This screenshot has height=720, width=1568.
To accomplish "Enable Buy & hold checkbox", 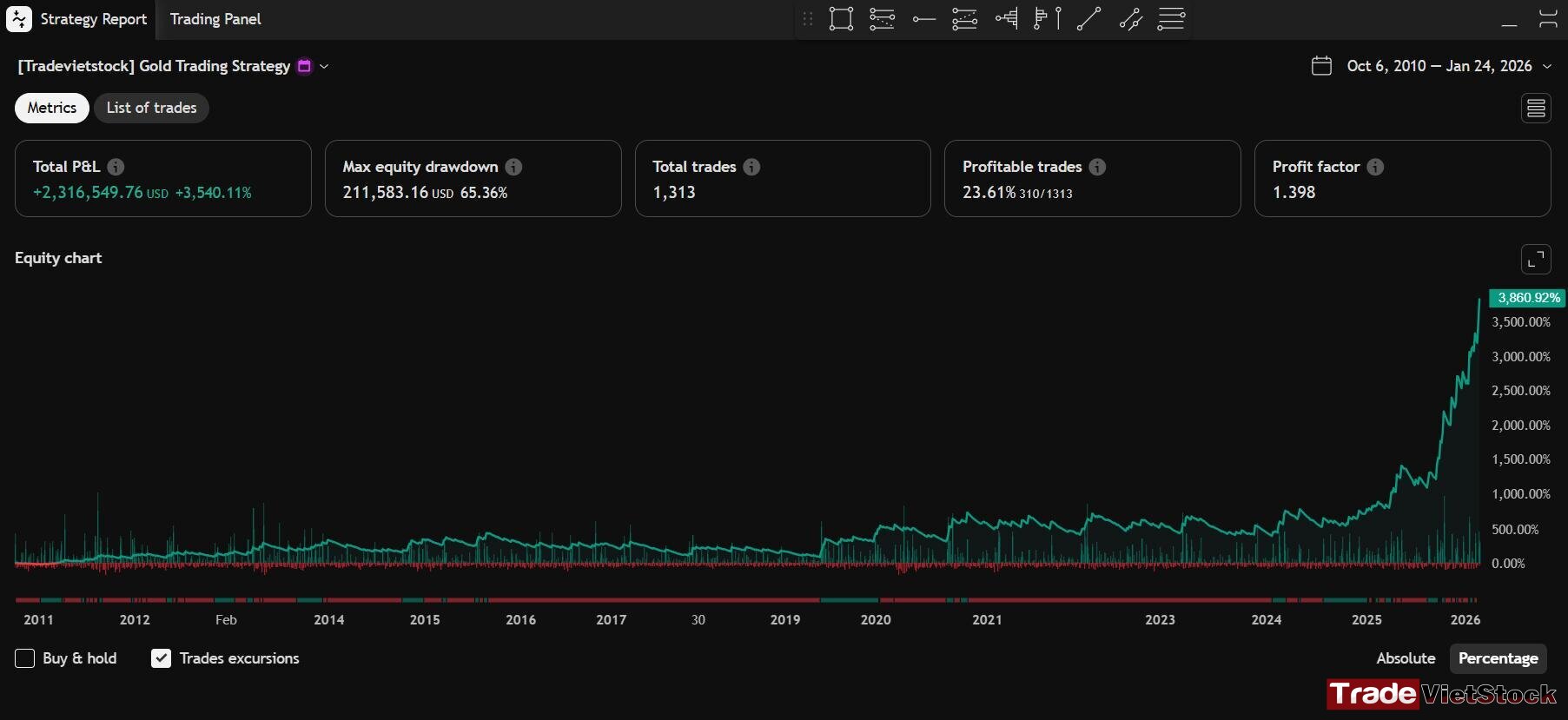I will pyautogui.click(x=25, y=658).
